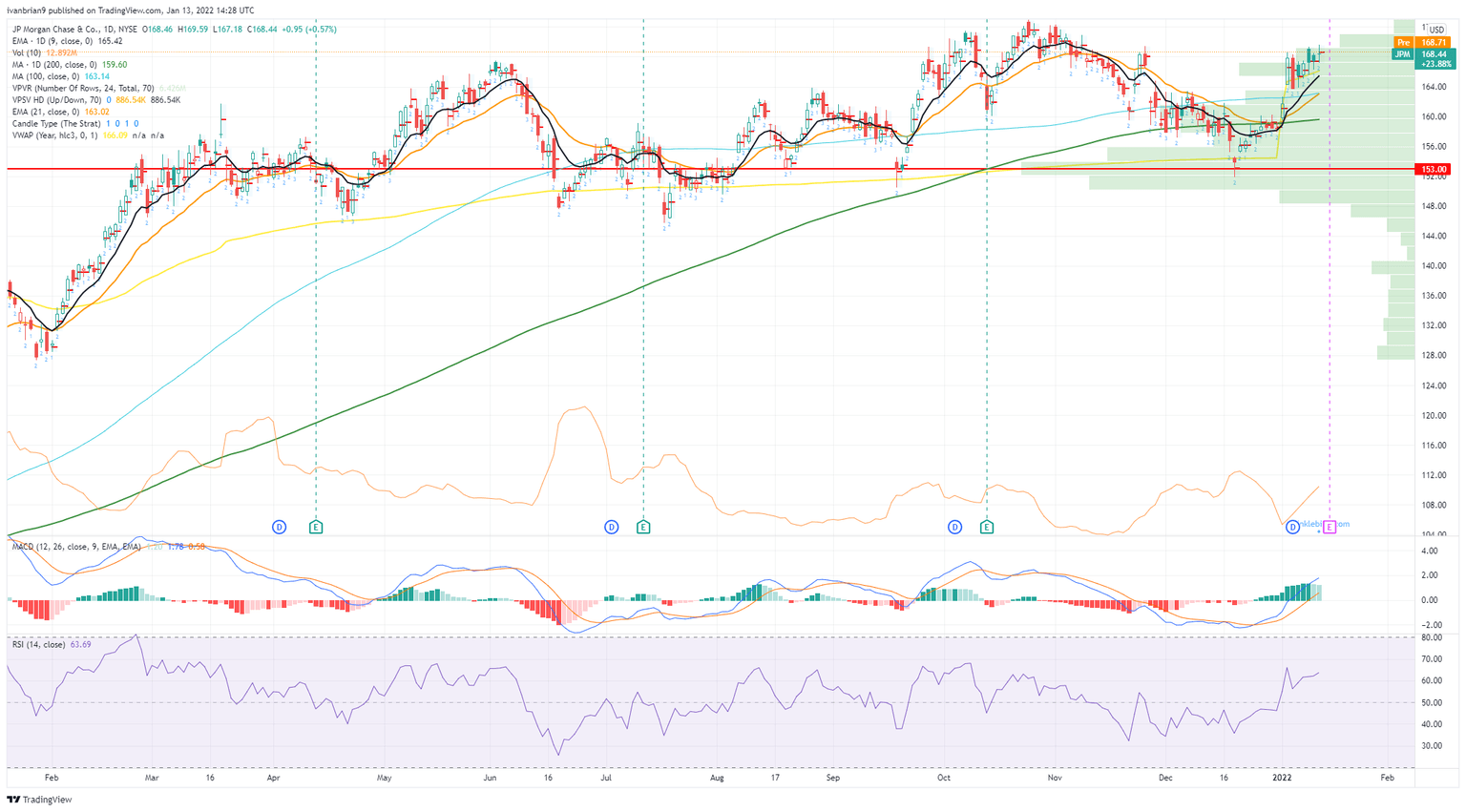Click the October dividend 'D' marker
The height and width of the screenshot is (812, 1466).
point(954,527)
